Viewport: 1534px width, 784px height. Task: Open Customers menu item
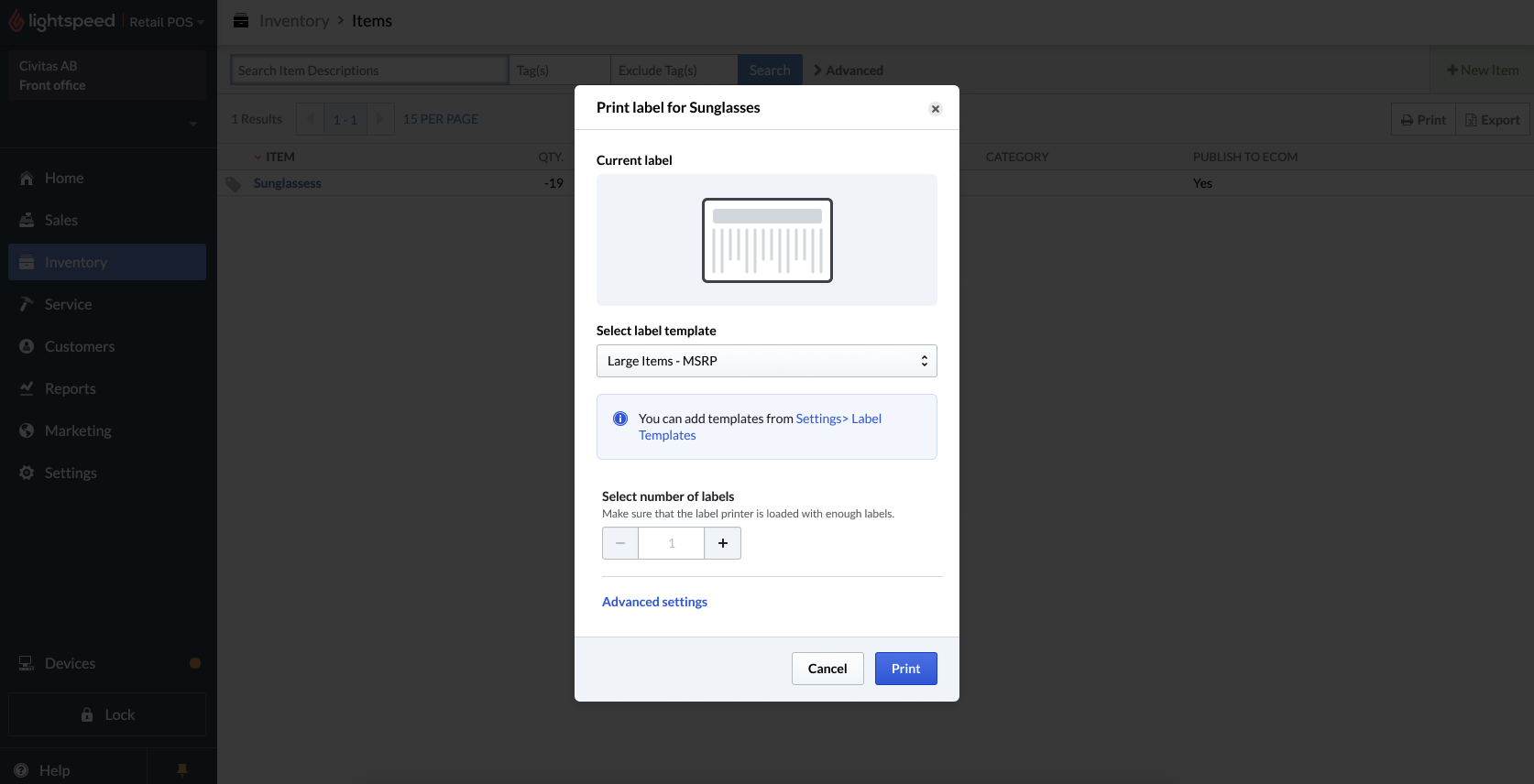(x=107, y=346)
